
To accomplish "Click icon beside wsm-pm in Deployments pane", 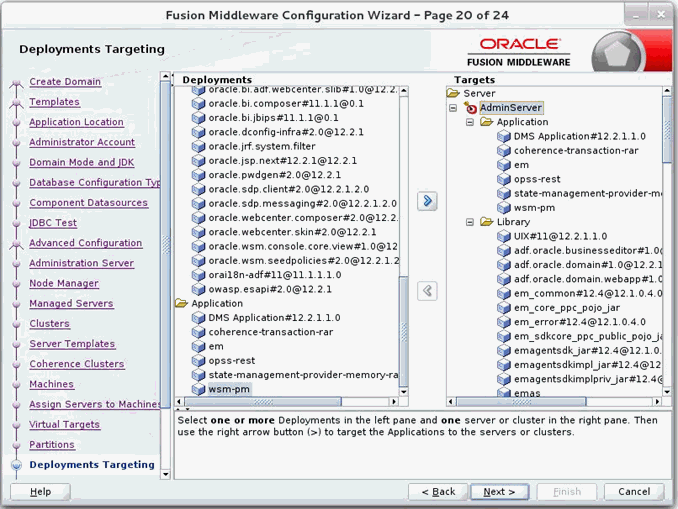I will [198, 389].
